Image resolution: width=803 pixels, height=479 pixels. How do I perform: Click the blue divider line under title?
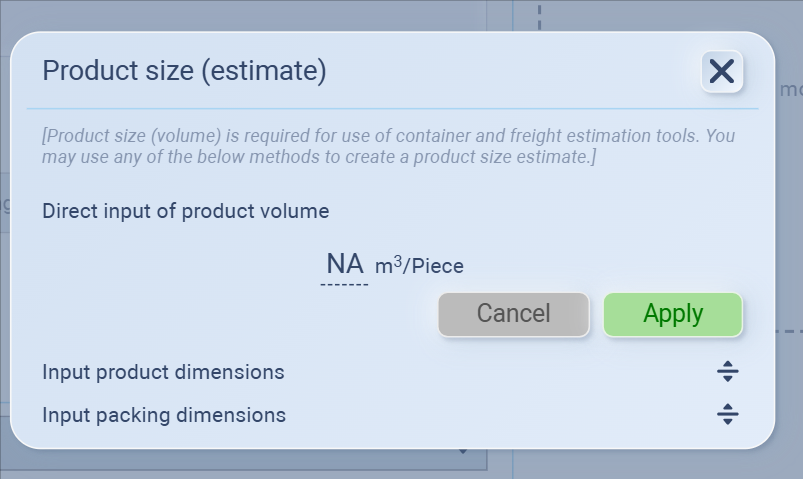click(392, 108)
